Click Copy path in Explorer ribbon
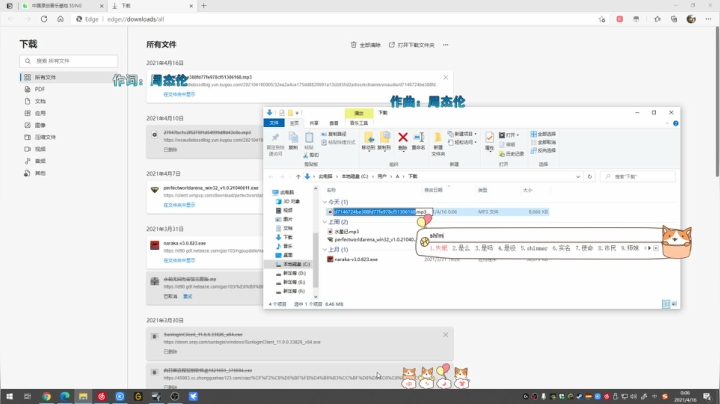This screenshot has width=720, height=404. (x=334, y=134)
